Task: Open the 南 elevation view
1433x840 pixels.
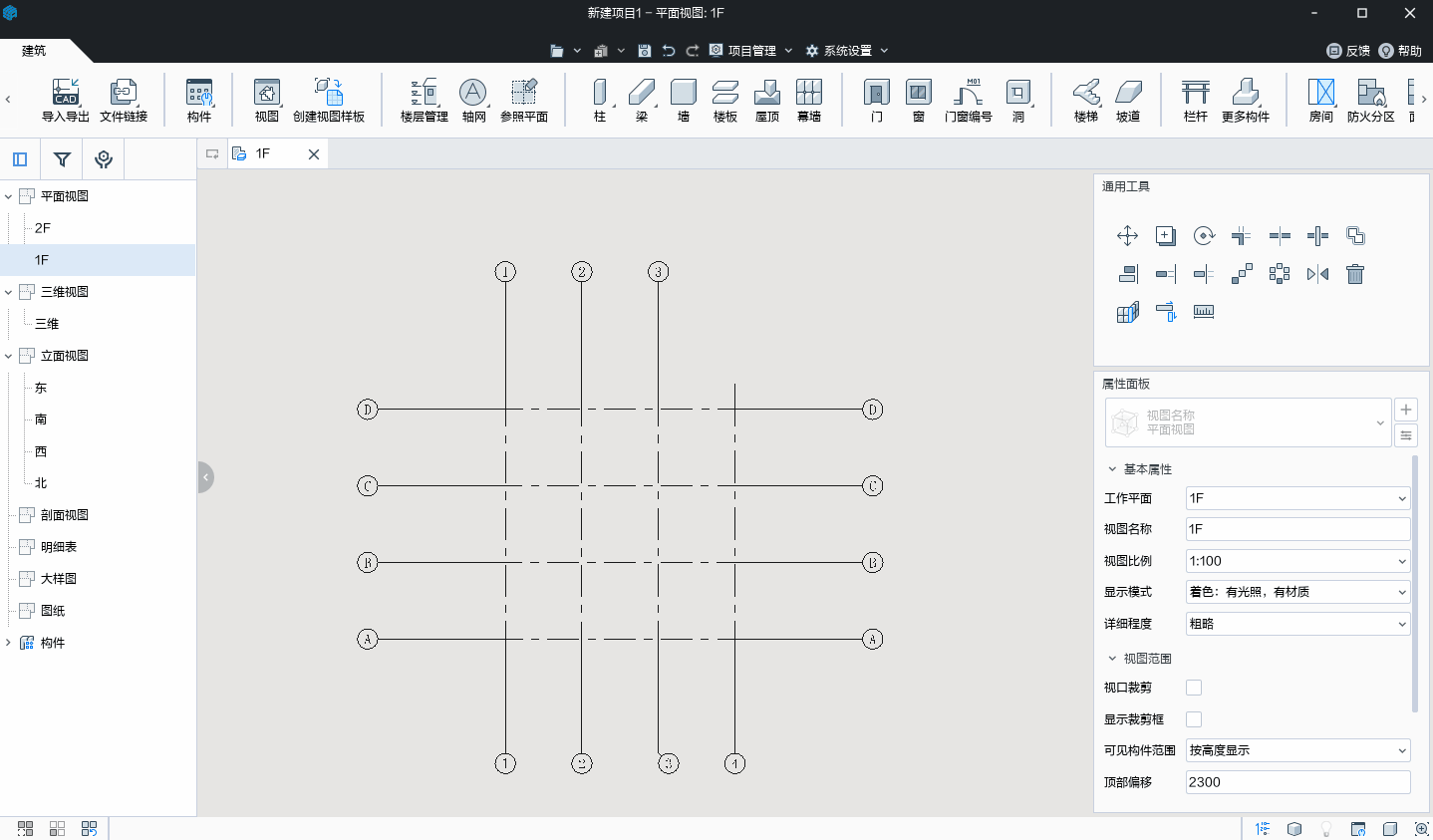Action: [41, 420]
